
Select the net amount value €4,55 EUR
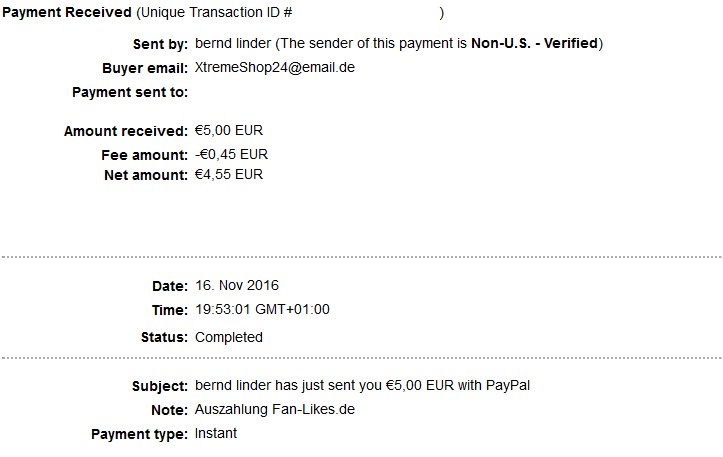point(229,175)
